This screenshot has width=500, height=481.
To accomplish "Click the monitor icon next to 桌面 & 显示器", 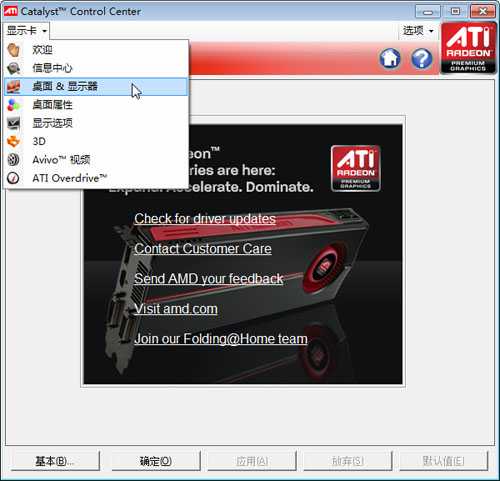I will tap(13, 87).
